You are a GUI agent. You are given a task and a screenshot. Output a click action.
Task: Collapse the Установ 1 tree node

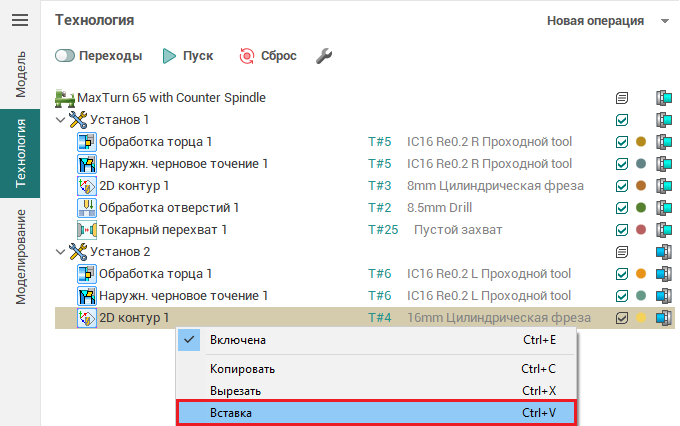click(x=60, y=120)
